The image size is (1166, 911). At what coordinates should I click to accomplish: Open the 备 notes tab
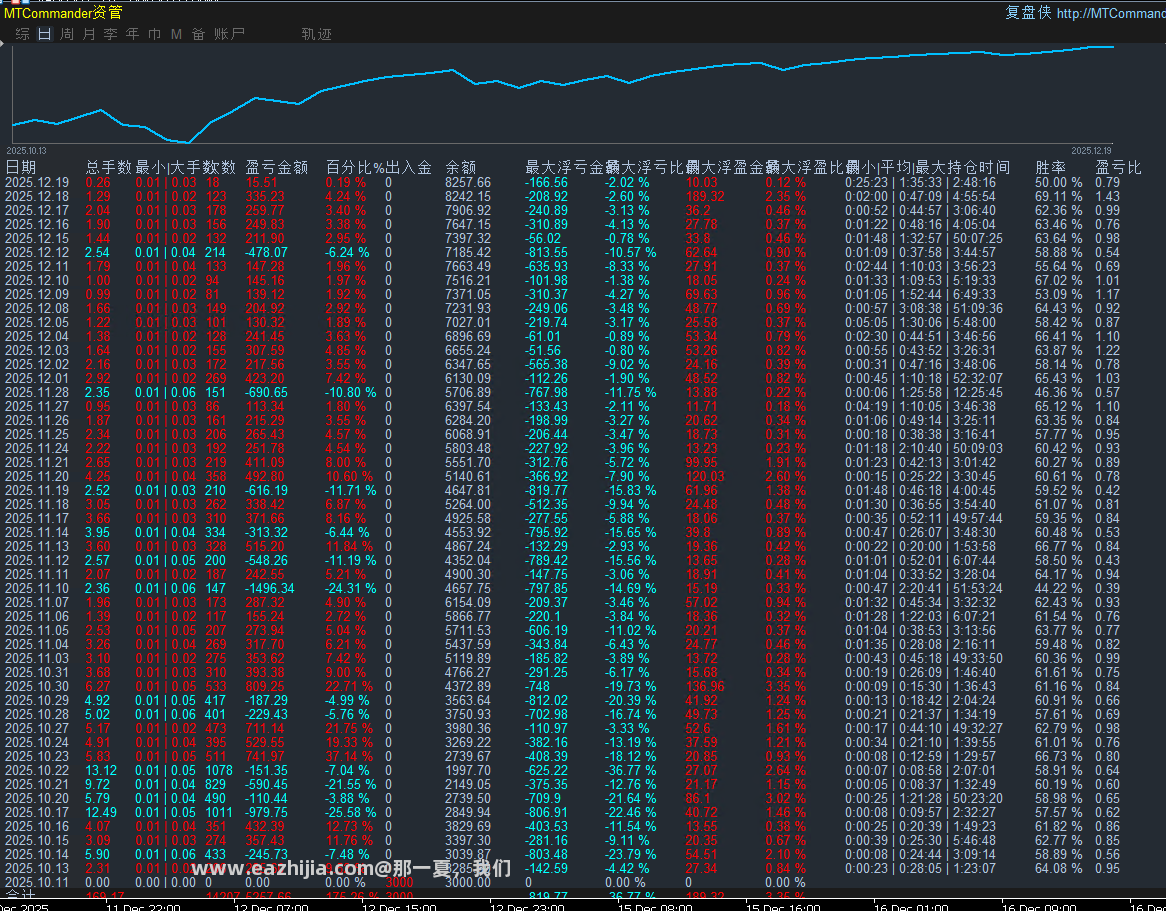(x=199, y=34)
